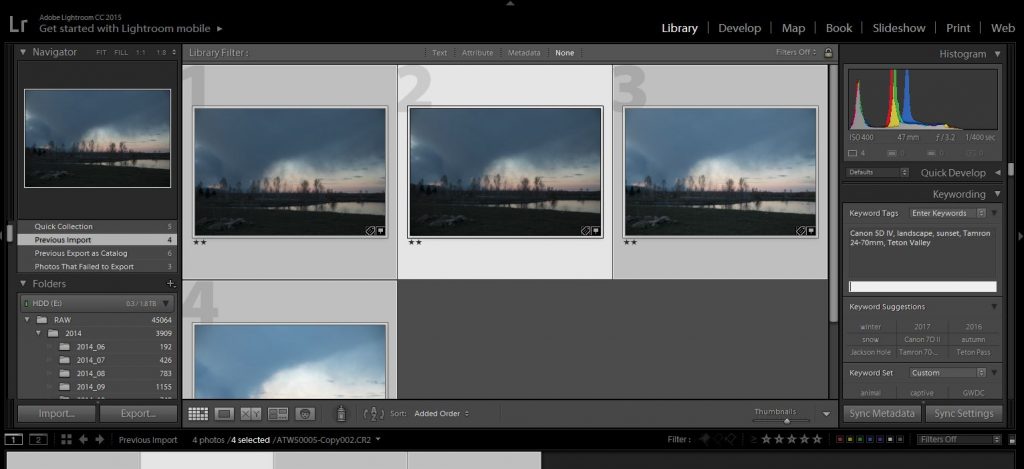Open the filmstrip grid shortcut icon
The height and width of the screenshot is (469, 1024).
66,440
